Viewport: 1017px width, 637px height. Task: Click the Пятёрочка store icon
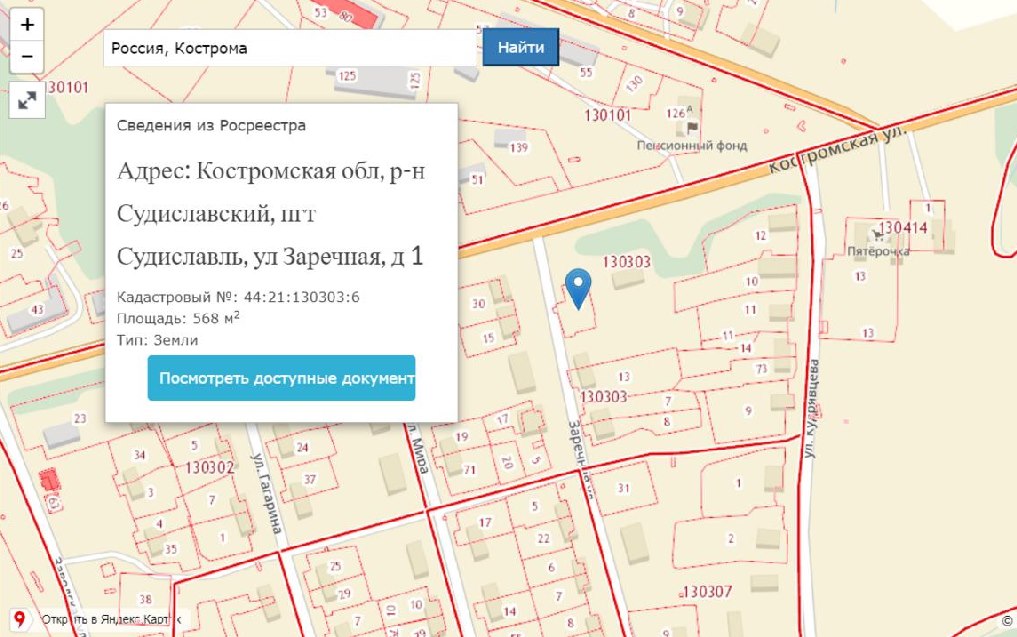pyautogui.click(x=878, y=234)
